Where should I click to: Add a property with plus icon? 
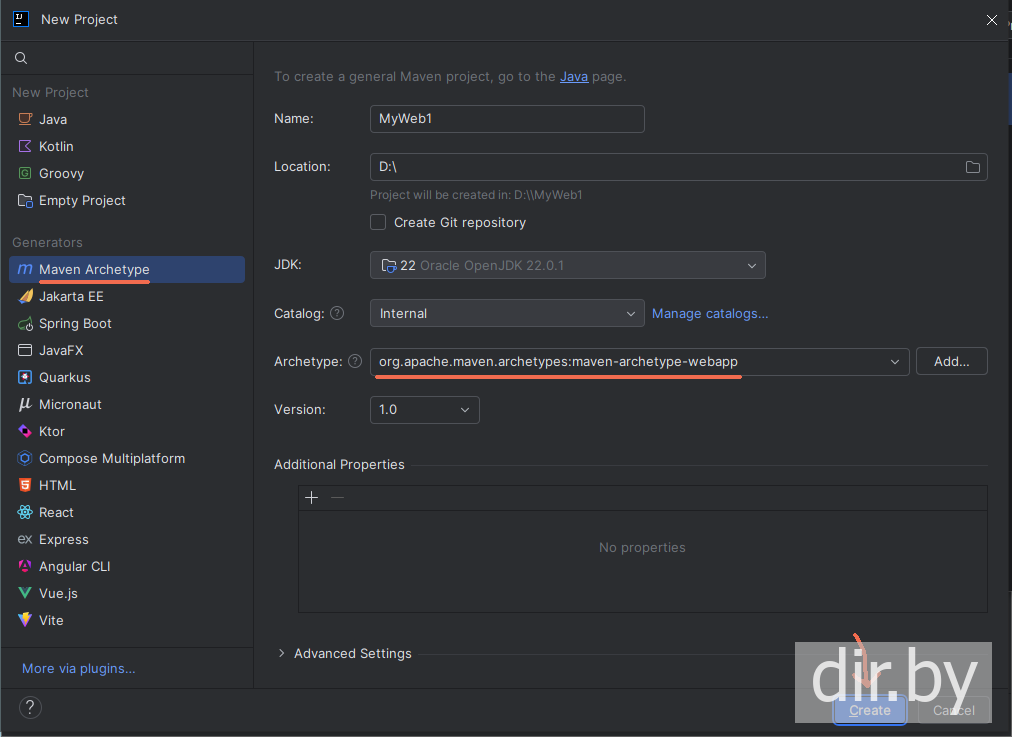[312, 498]
